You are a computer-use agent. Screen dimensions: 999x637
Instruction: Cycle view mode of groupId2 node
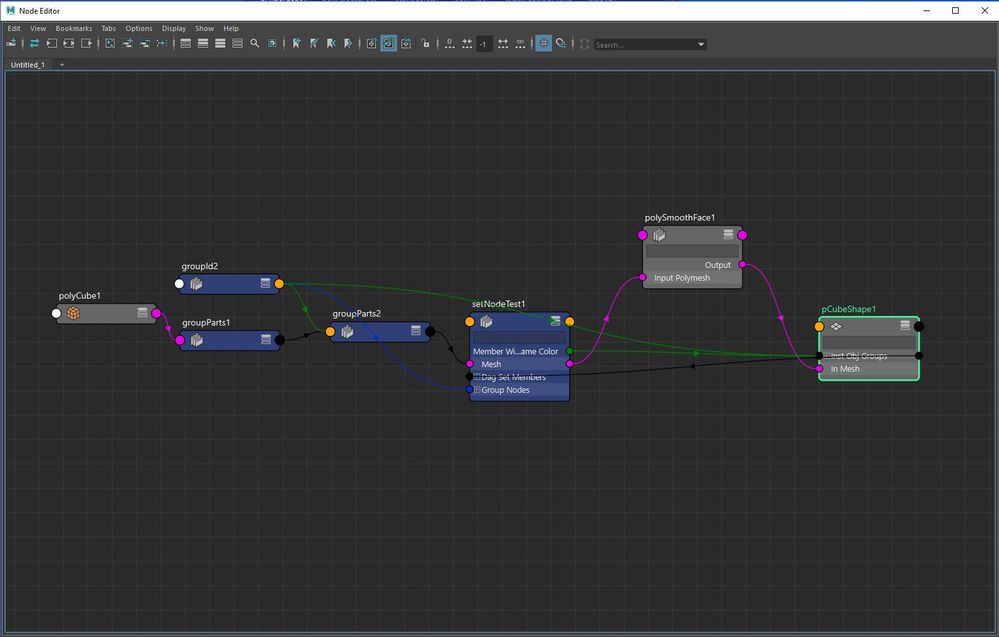pyautogui.click(x=265, y=283)
